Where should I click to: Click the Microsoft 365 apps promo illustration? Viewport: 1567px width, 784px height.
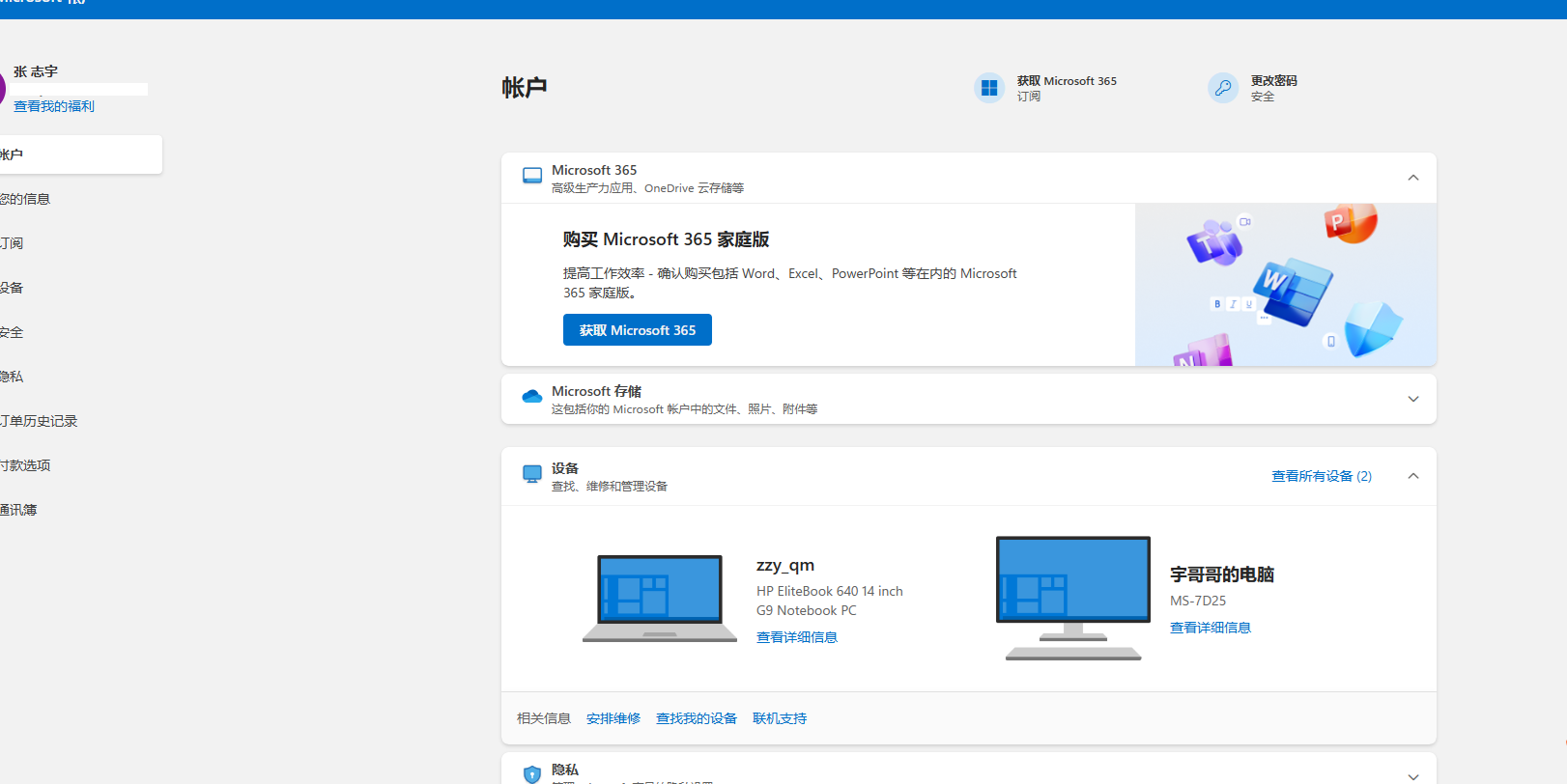tap(1286, 285)
